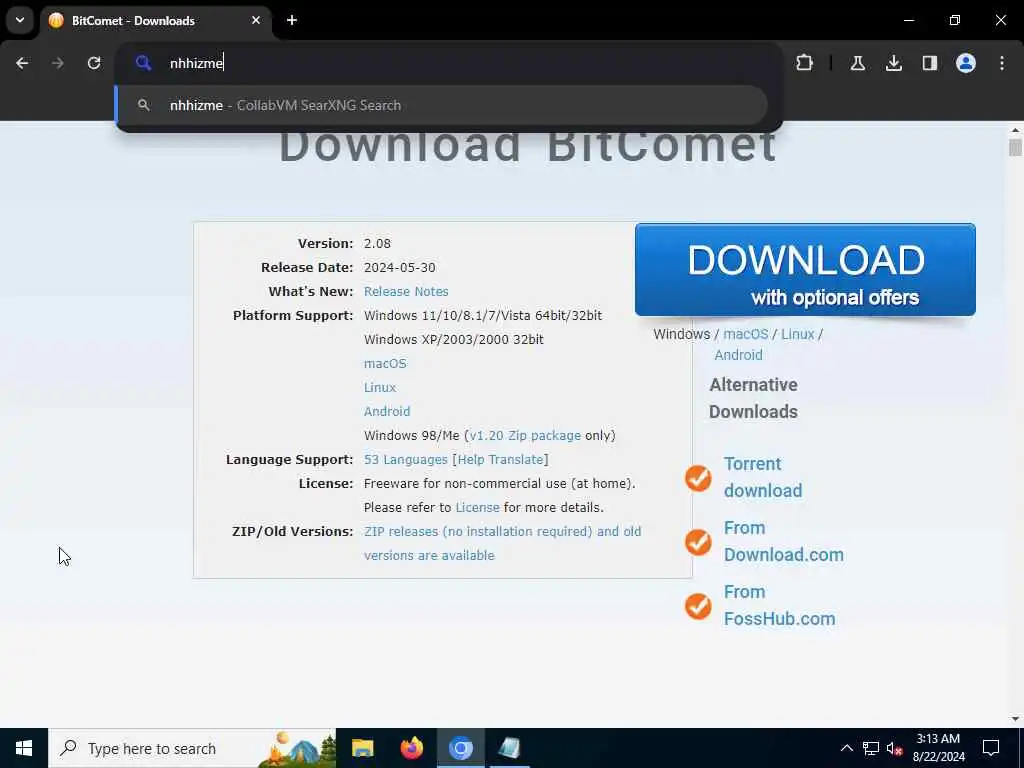This screenshot has width=1024, height=768.
Task: Open the Extensions puzzle icon
Action: click(805, 63)
